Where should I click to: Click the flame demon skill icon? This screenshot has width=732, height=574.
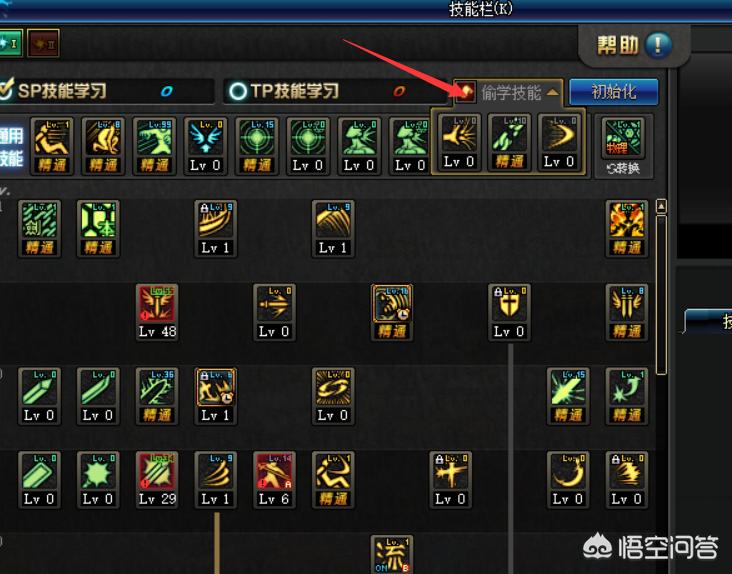(627, 228)
